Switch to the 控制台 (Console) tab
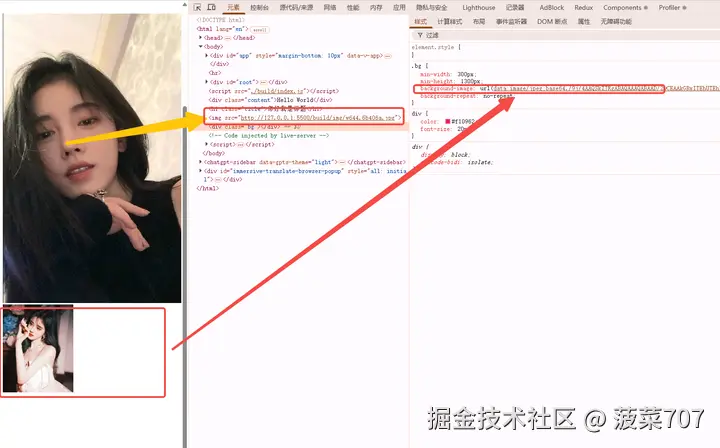 tap(259, 8)
